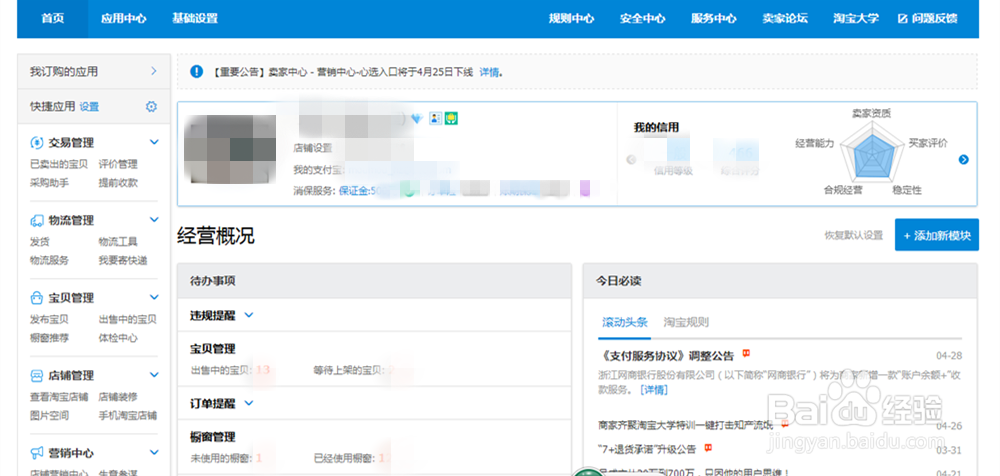Open 已卖出的宝贝 in sidebar

(x=59, y=164)
